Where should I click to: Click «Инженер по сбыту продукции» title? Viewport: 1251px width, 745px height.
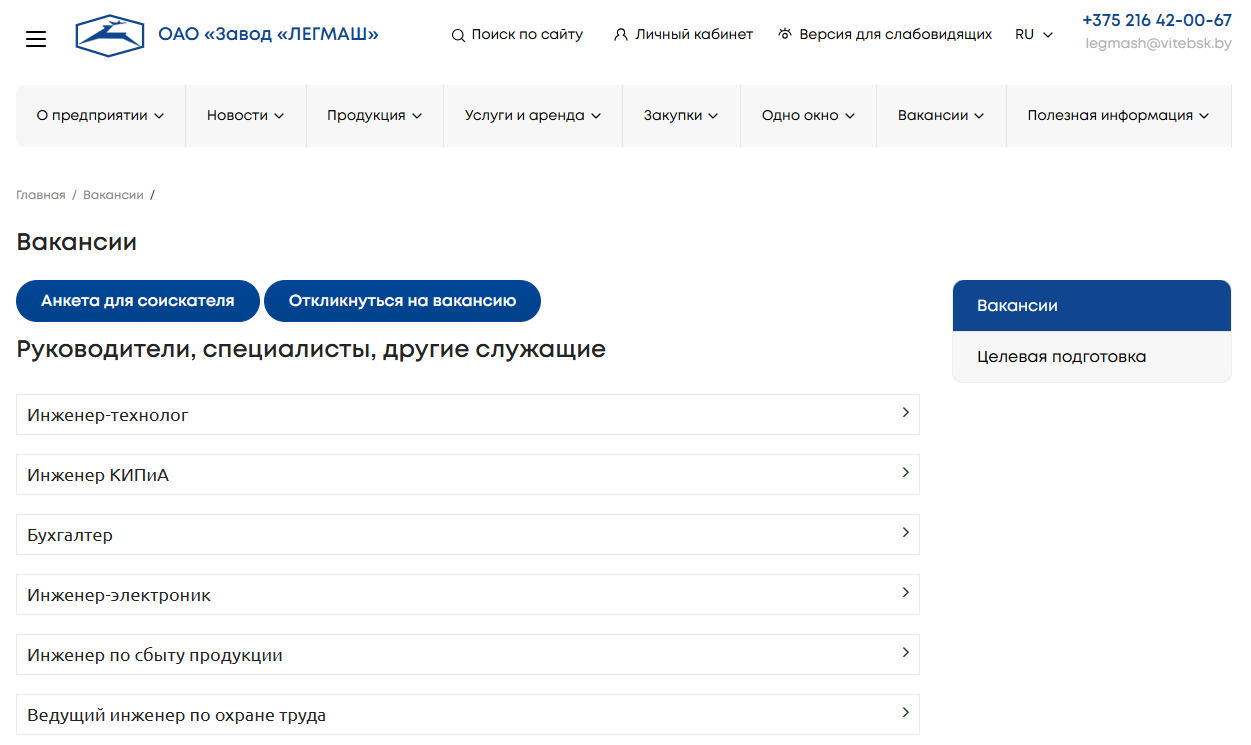[x=155, y=656]
